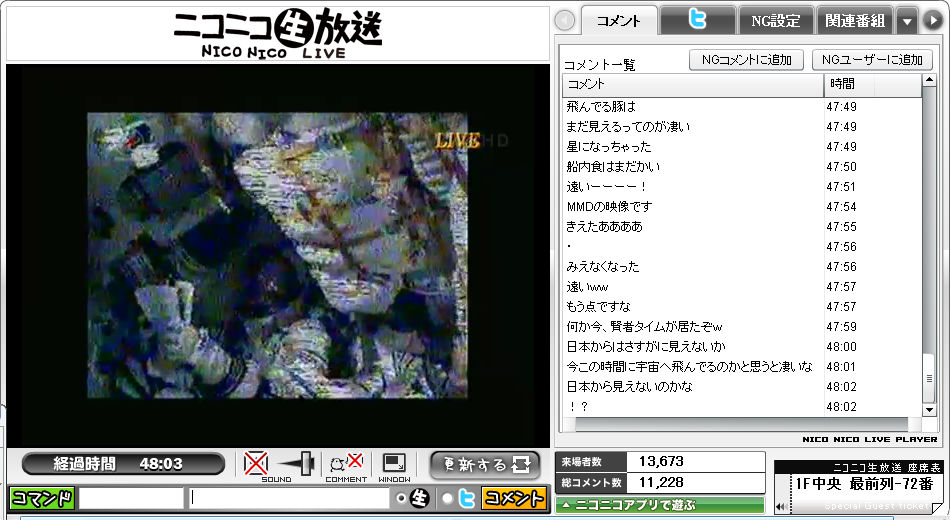The width and height of the screenshot is (950, 520).
Task: Toggle comment display with the COMMENT icon
Action: pos(346,462)
